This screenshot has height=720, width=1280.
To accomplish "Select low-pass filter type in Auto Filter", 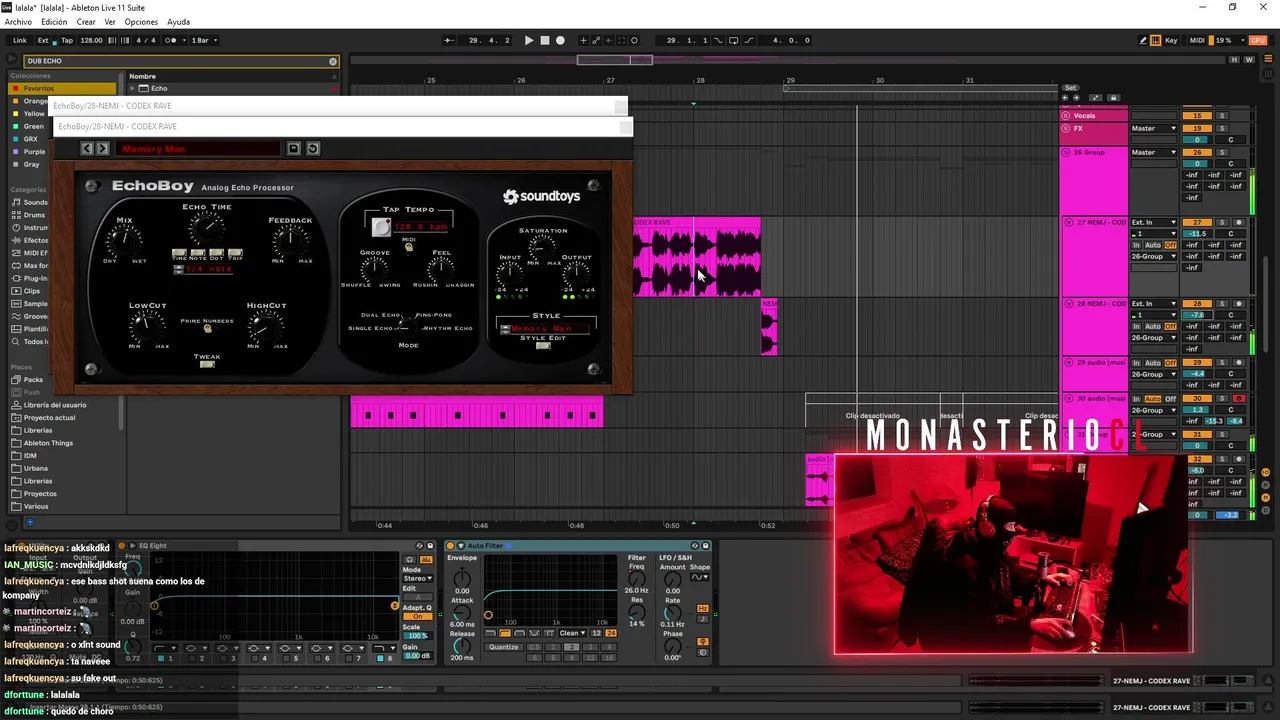I will pos(490,633).
